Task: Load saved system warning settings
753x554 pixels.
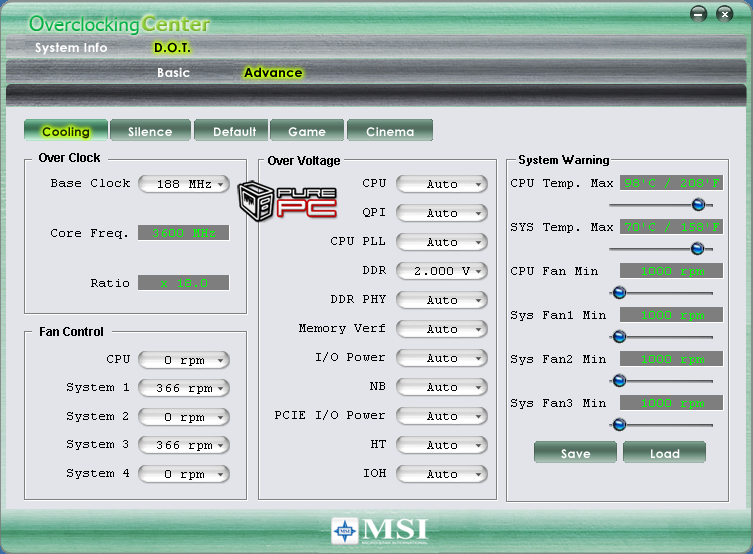Action: pos(665,453)
